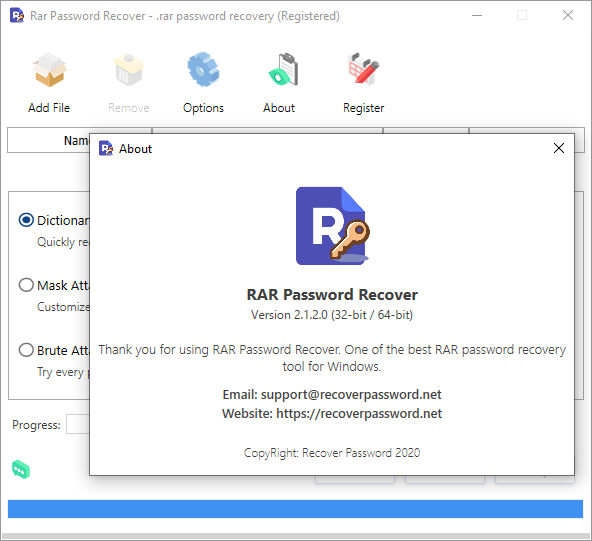Minimize the Rar Password Recover window
This screenshot has width=592, height=541.
pos(477,15)
